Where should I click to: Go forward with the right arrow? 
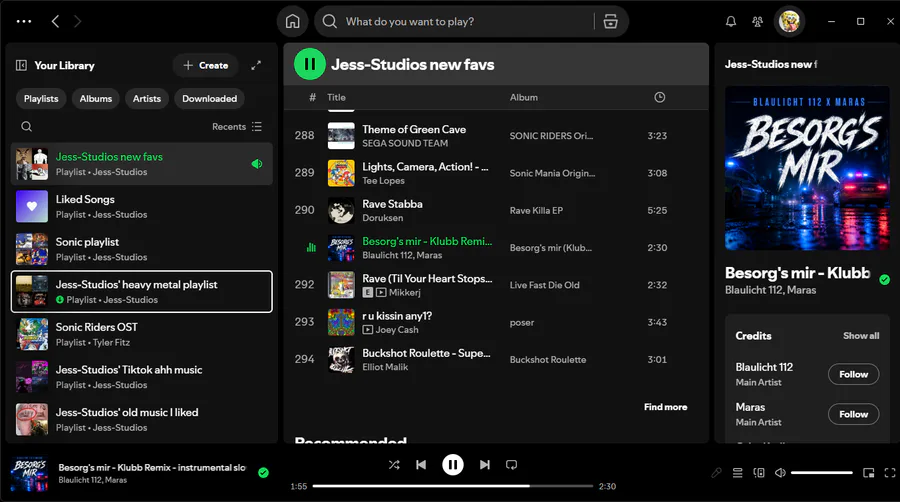pos(77,21)
